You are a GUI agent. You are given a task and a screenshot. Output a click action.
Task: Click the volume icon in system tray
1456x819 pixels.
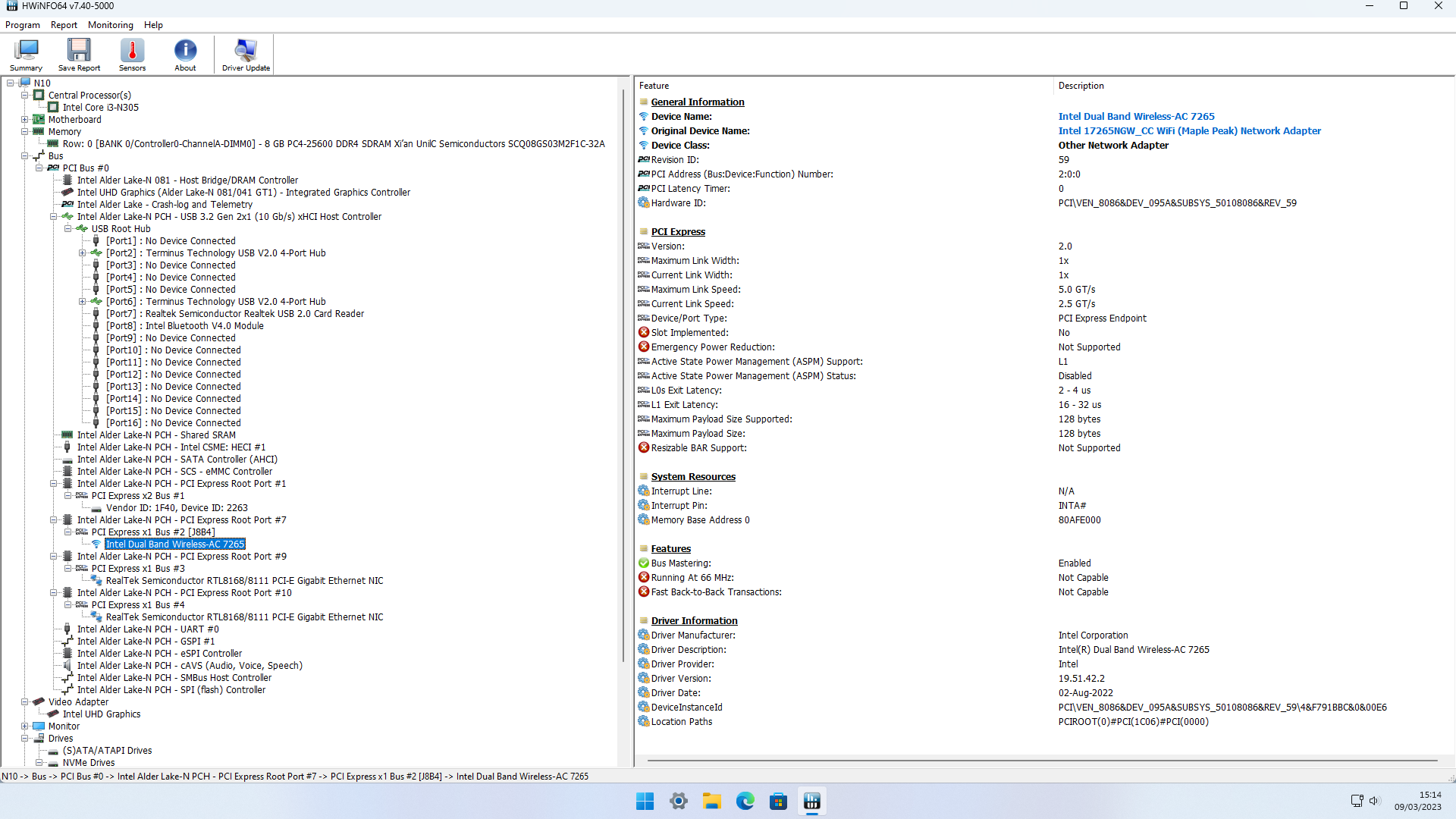point(1374,801)
